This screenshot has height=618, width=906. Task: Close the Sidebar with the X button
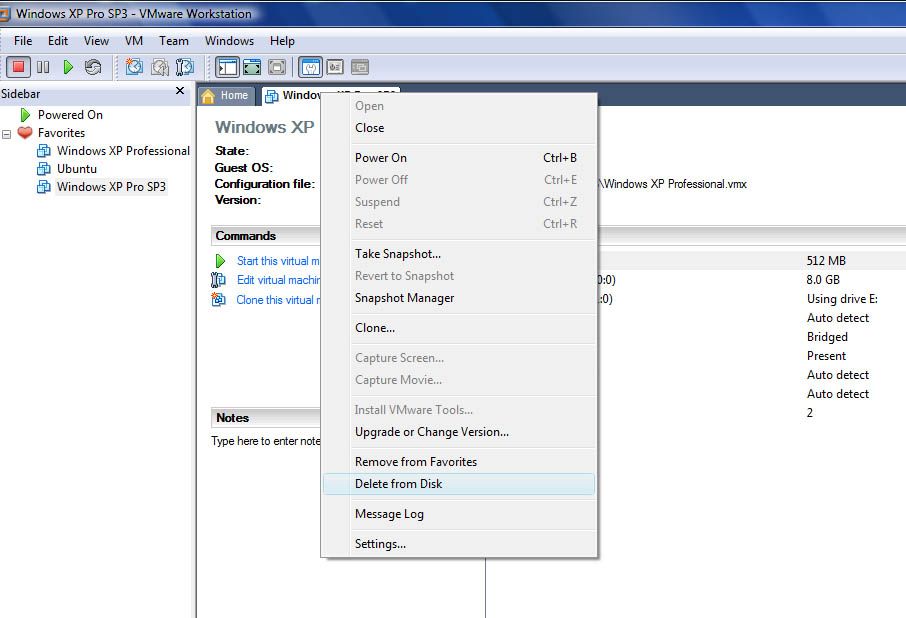click(180, 91)
